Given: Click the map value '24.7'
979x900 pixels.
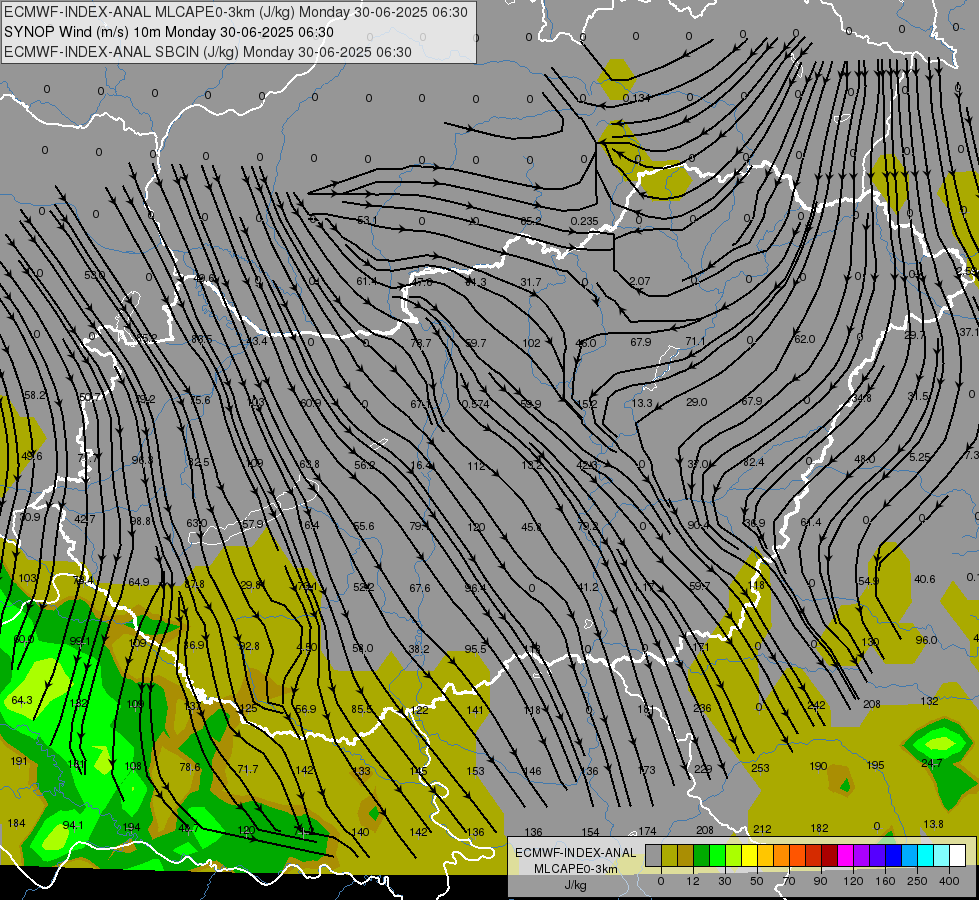Looking at the screenshot, I should tap(932, 763).
